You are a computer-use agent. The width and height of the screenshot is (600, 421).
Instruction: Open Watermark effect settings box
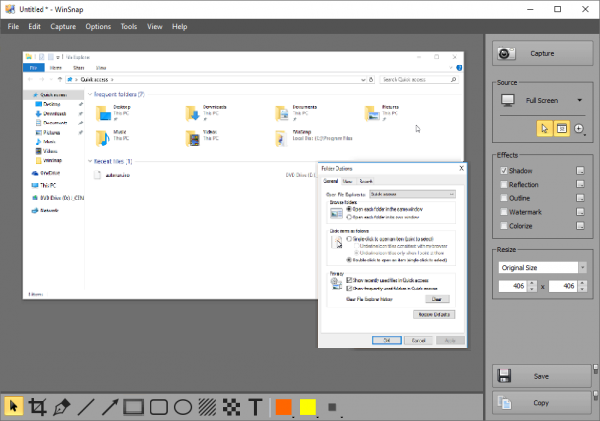click(580, 212)
